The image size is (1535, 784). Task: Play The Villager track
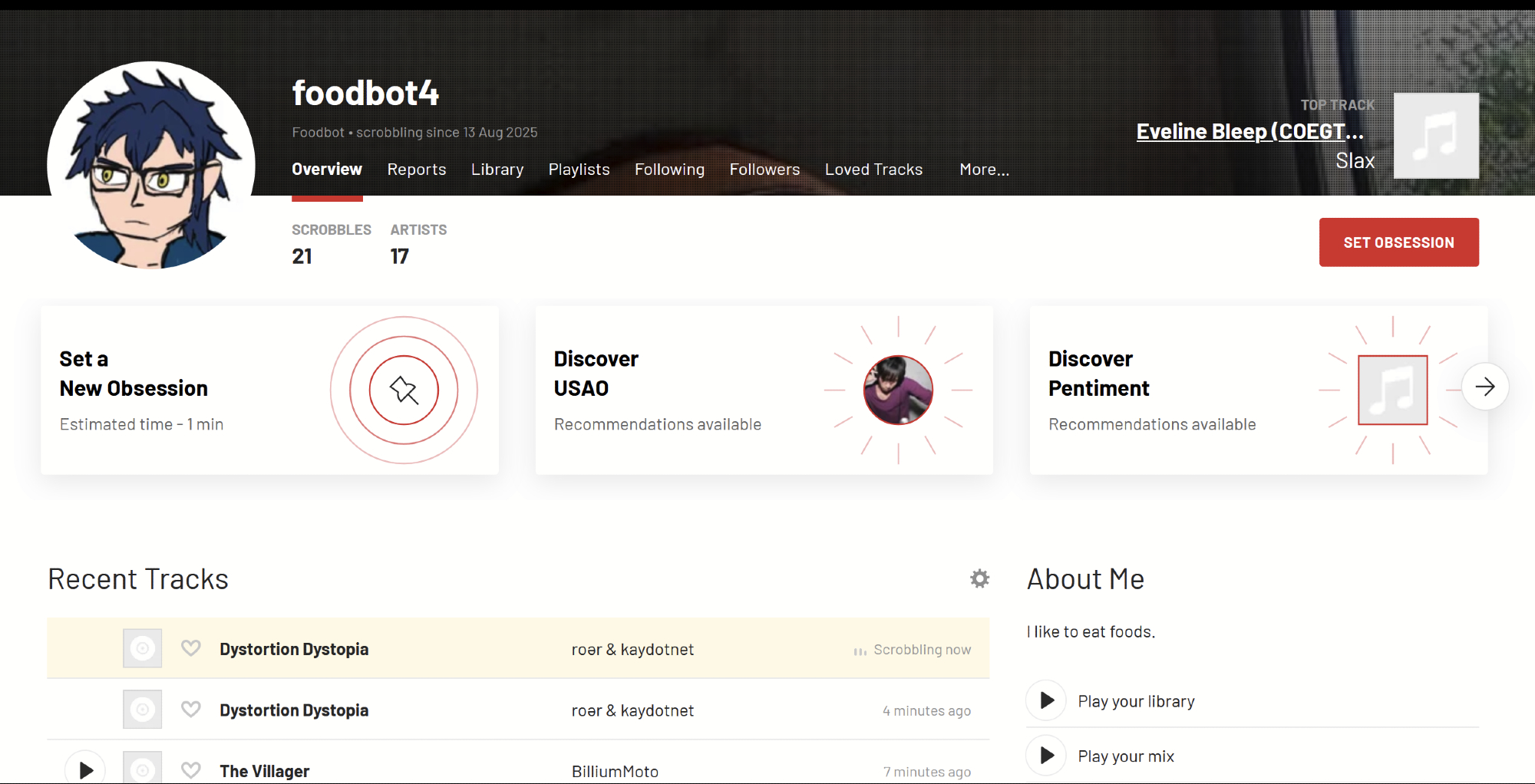coord(86,769)
